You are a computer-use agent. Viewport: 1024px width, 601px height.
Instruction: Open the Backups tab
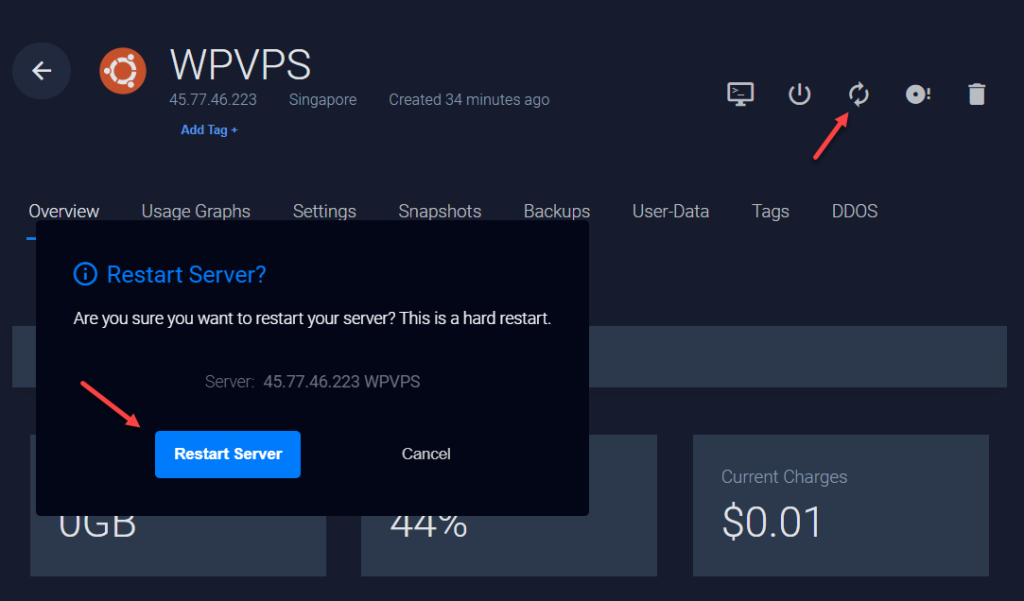click(x=557, y=211)
